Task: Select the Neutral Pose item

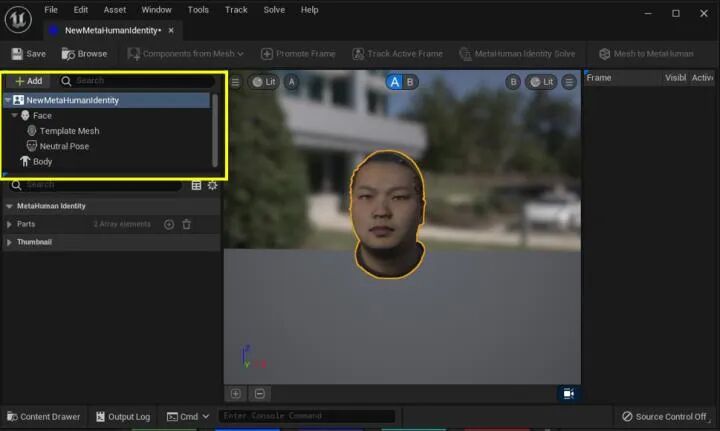Action: [58, 146]
